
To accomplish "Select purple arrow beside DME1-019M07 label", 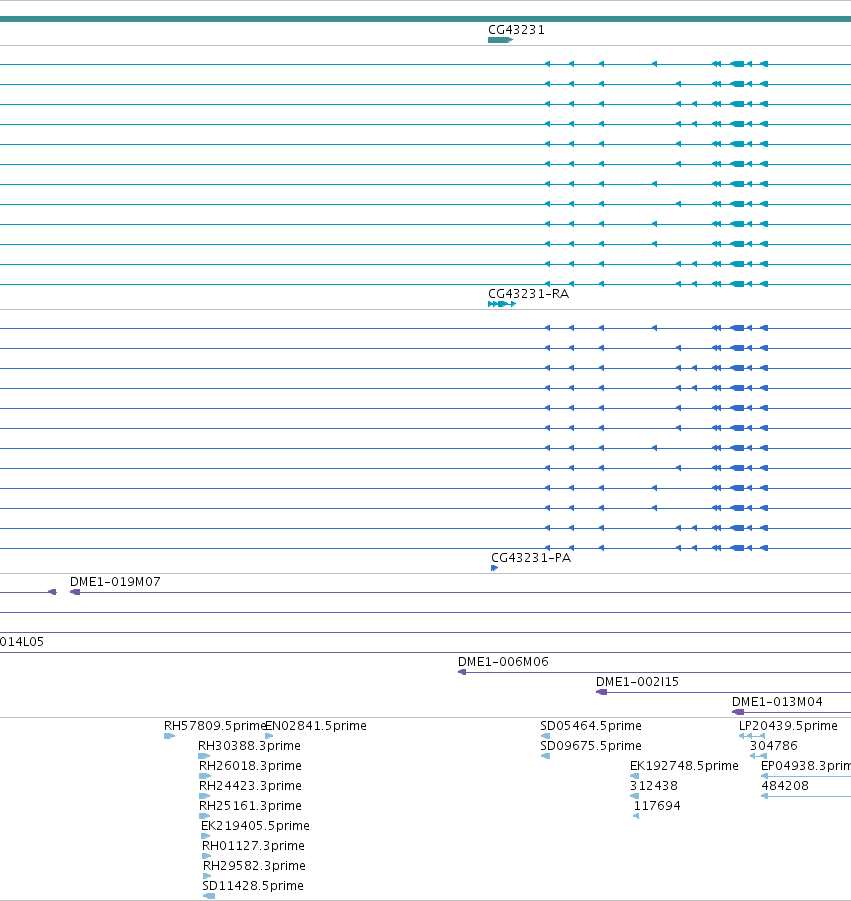I will [x=75, y=592].
